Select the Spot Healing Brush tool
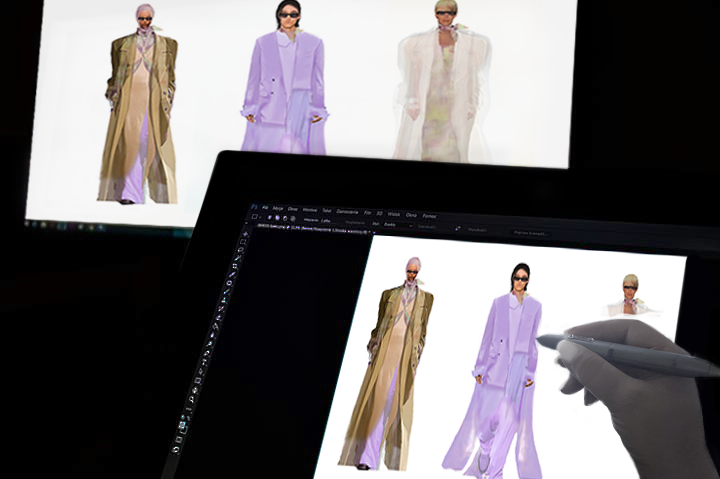Viewport: 720px width, 479px height. (229, 283)
